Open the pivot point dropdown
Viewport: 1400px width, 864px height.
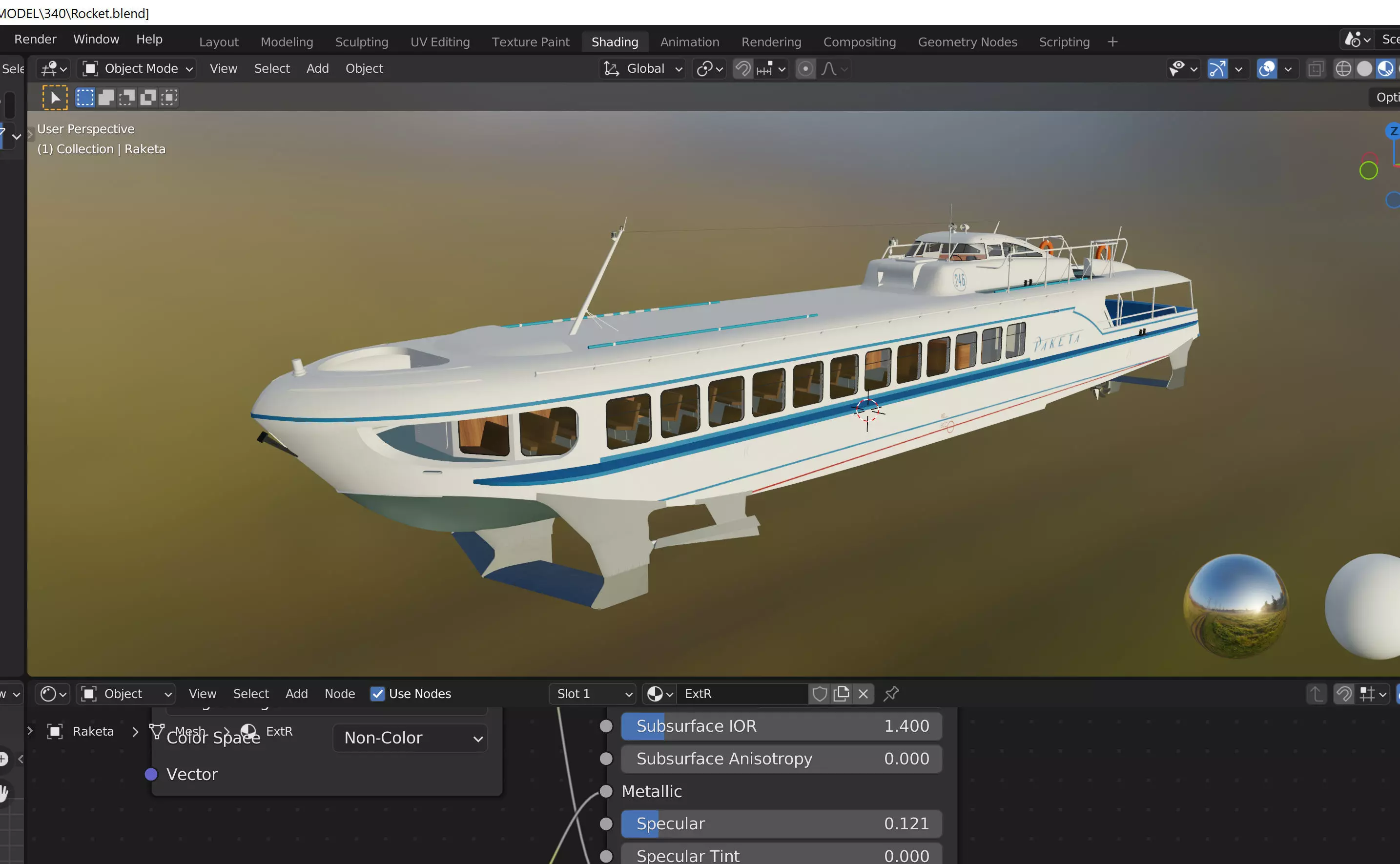pos(709,68)
